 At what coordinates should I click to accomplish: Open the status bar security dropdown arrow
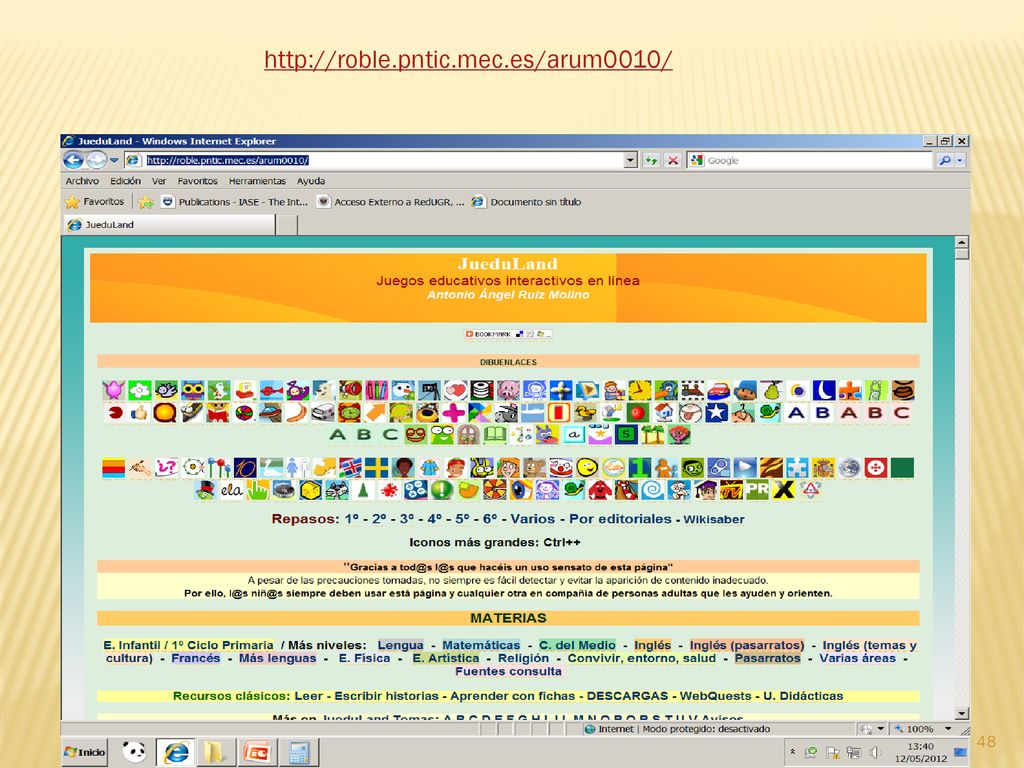coord(880,729)
